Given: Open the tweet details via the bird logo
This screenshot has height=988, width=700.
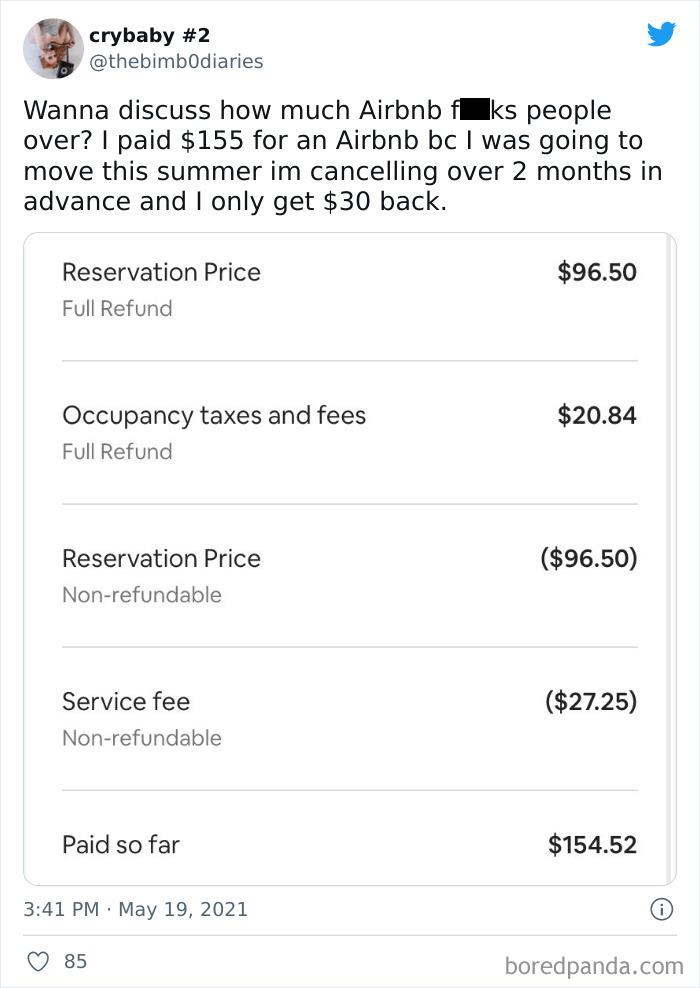Looking at the screenshot, I should pyautogui.click(x=662, y=33).
